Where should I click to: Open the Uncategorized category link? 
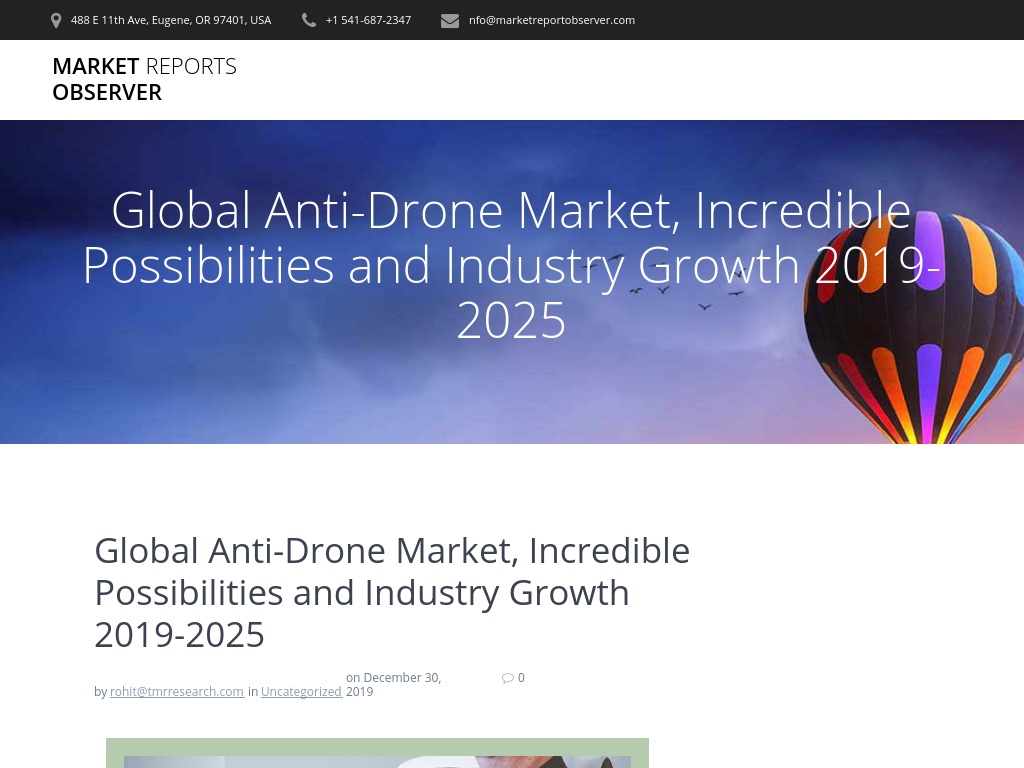pyautogui.click(x=302, y=692)
